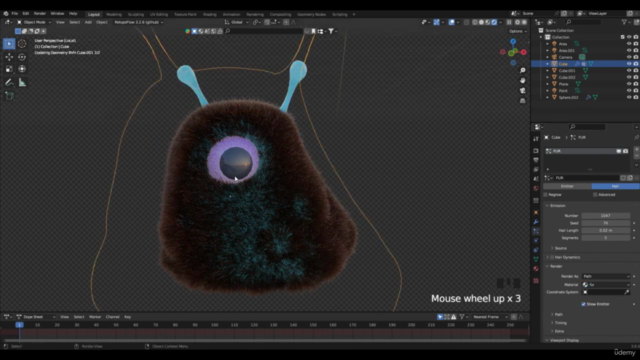Select the Hair particle type button
The height and width of the screenshot is (360, 640).
point(615,186)
